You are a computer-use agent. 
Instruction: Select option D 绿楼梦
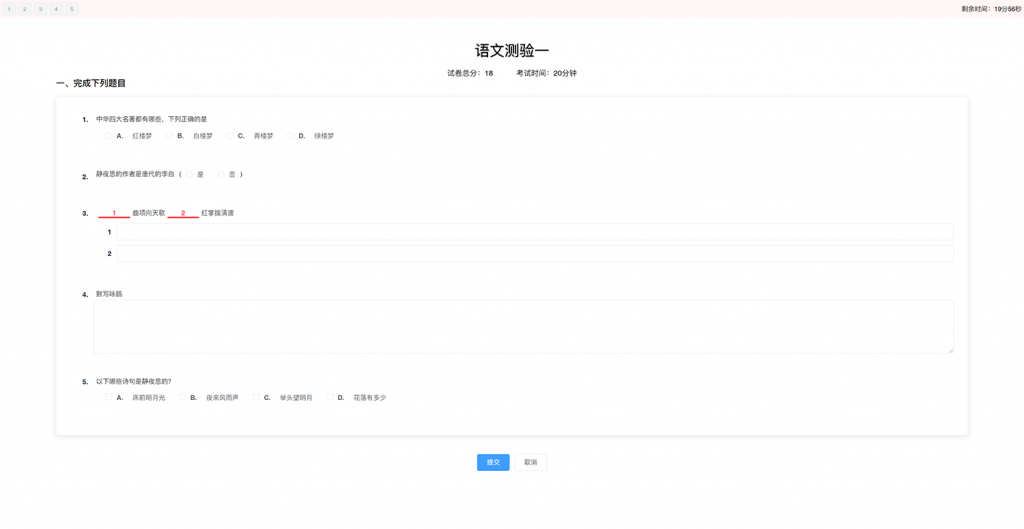pyautogui.click(x=291, y=136)
